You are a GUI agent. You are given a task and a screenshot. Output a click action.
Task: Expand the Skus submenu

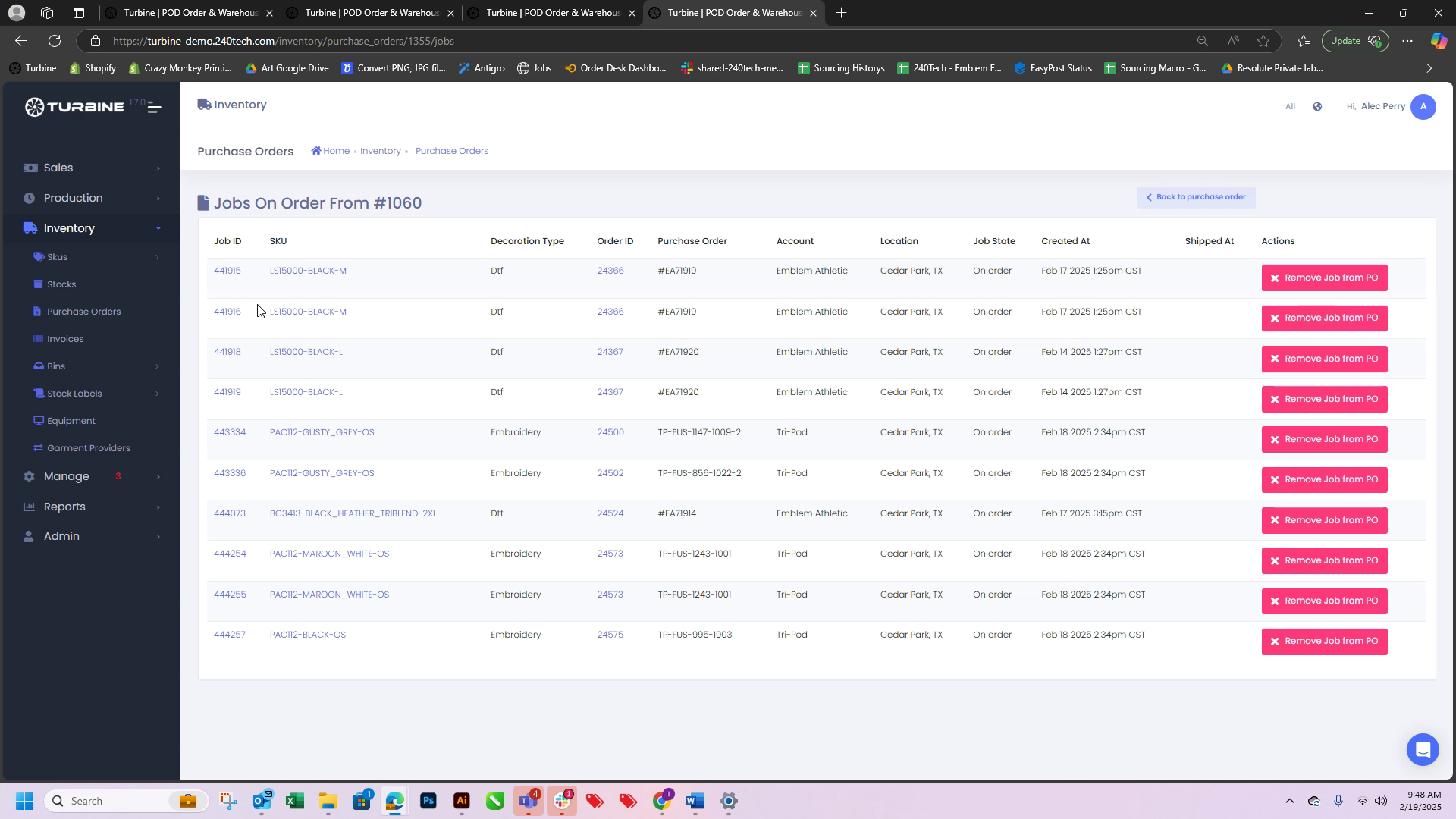(57, 257)
